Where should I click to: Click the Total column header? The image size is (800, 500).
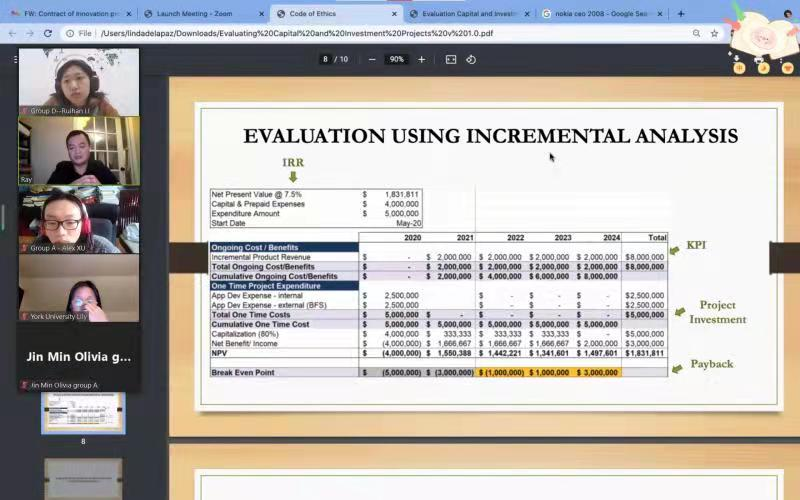tap(657, 238)
